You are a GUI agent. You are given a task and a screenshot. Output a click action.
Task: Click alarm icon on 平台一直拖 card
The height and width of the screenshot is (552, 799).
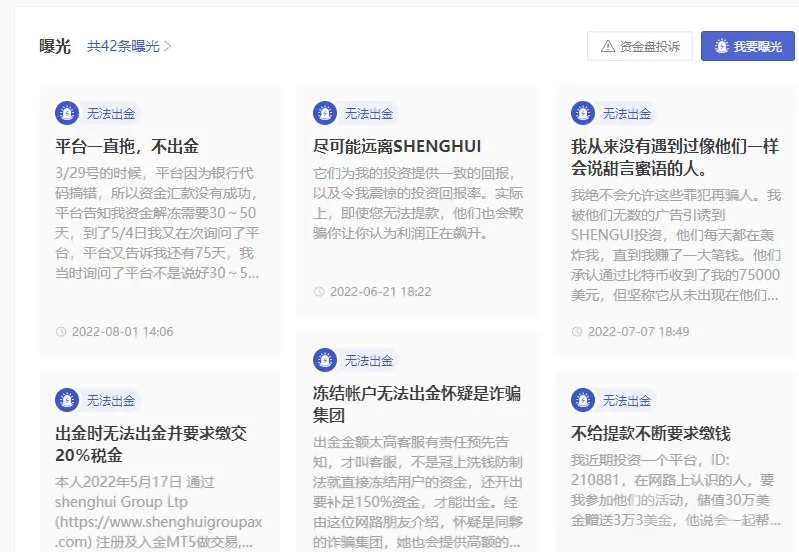[67, 113]
